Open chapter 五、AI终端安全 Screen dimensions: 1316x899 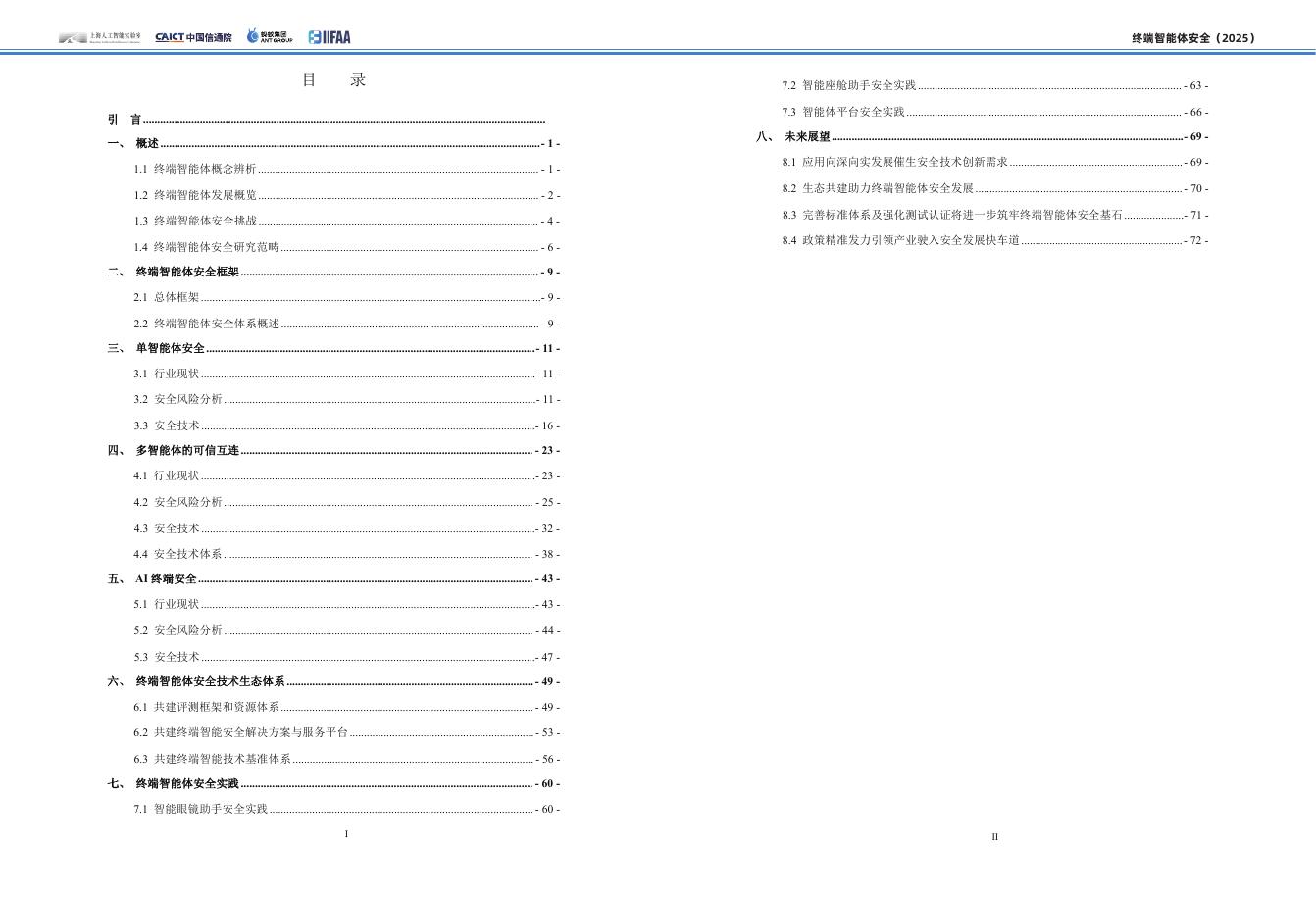pyautogui.click(x=334, y=578)
